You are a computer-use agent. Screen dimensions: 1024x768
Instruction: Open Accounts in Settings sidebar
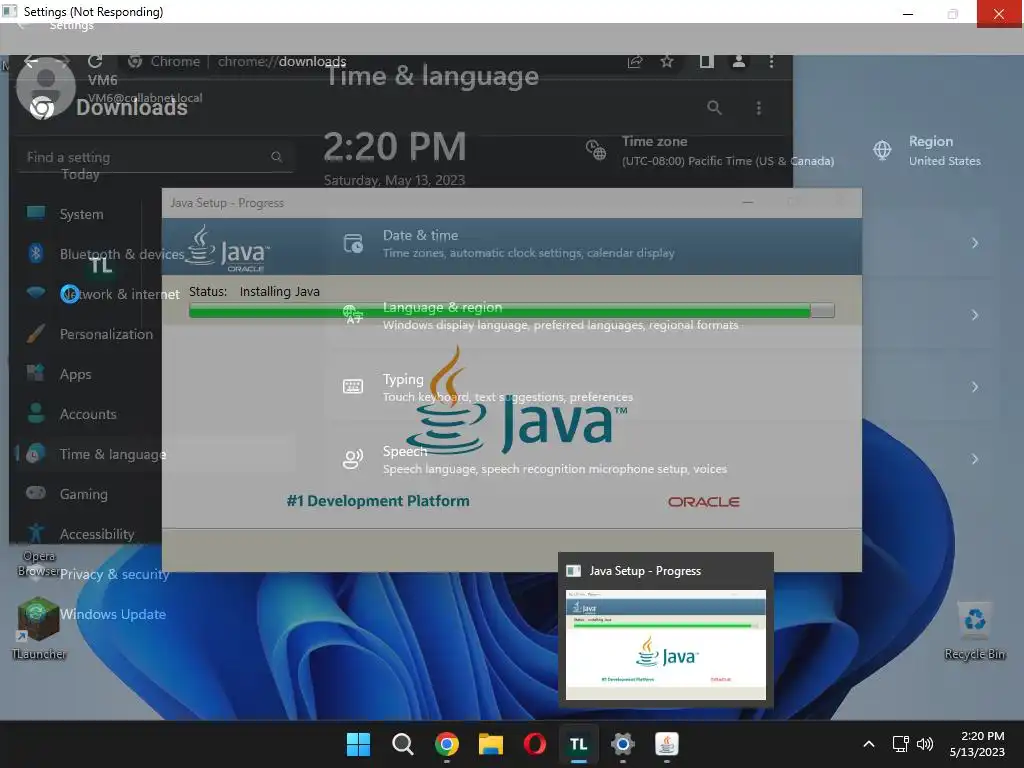click(88, 414)
